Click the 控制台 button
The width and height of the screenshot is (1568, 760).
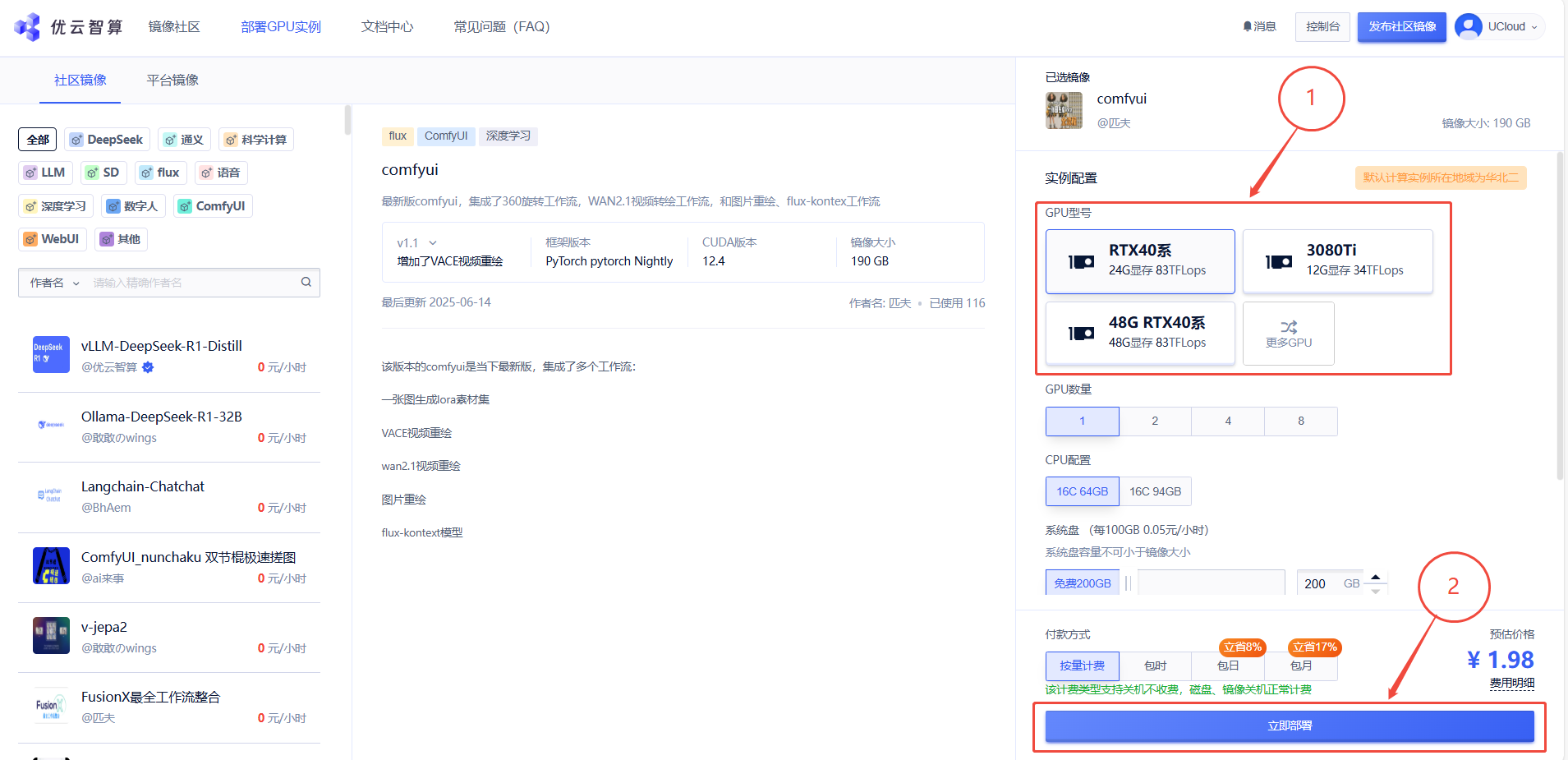(1322, 26)
